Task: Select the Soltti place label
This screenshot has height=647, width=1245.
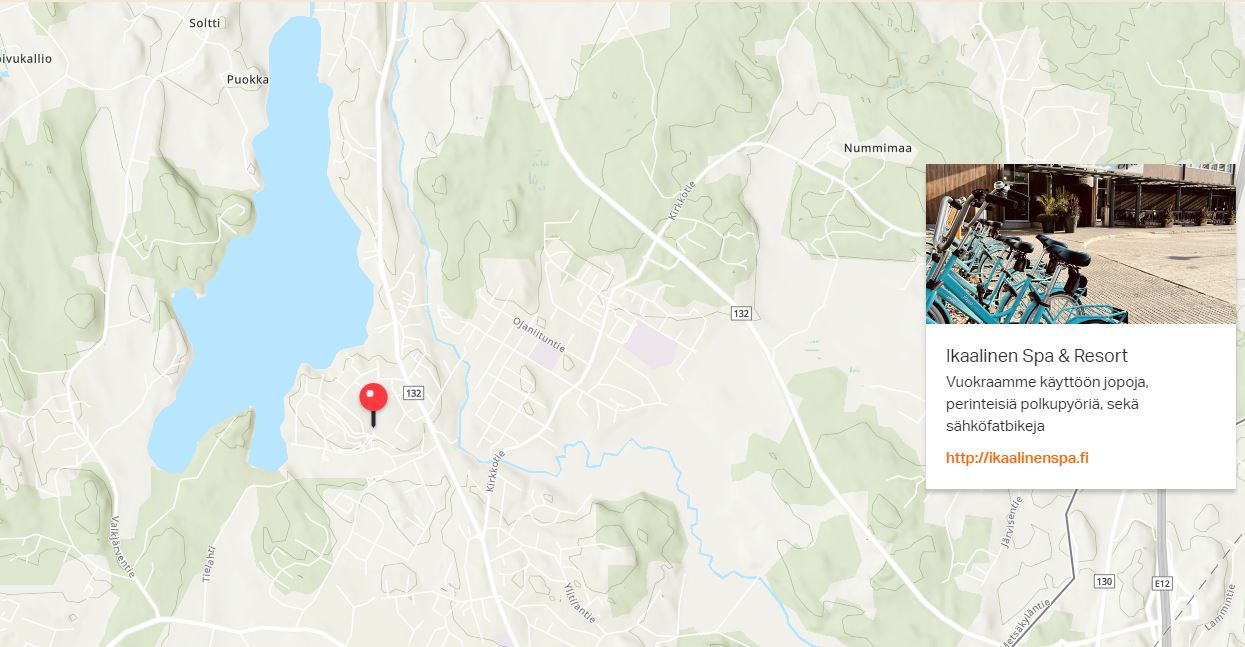Action: [205, 22]
